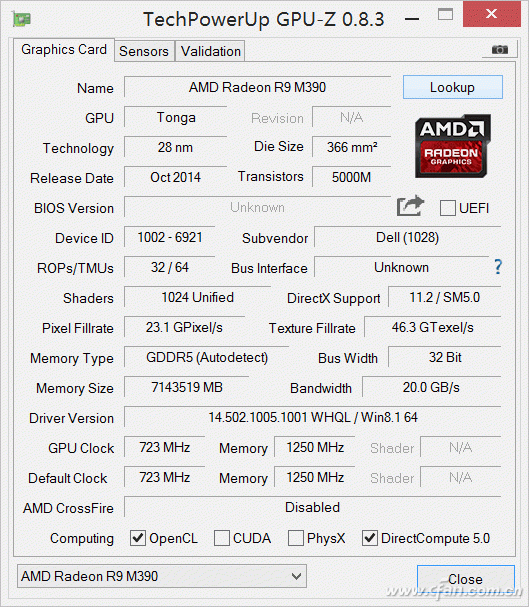Image resolution: width=529 pixels, height=607 pixels.
Task: Click the Driver Version text field
Action: coord(313,417)
